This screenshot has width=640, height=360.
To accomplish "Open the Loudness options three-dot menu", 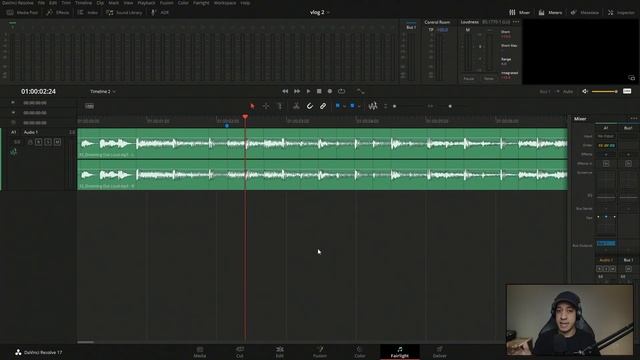I will point(516,22).
